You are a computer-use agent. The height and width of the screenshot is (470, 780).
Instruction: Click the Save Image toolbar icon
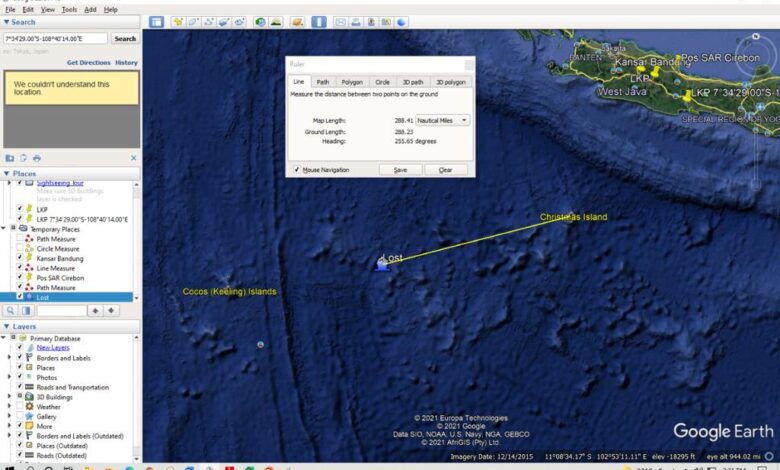click(371, 22)
